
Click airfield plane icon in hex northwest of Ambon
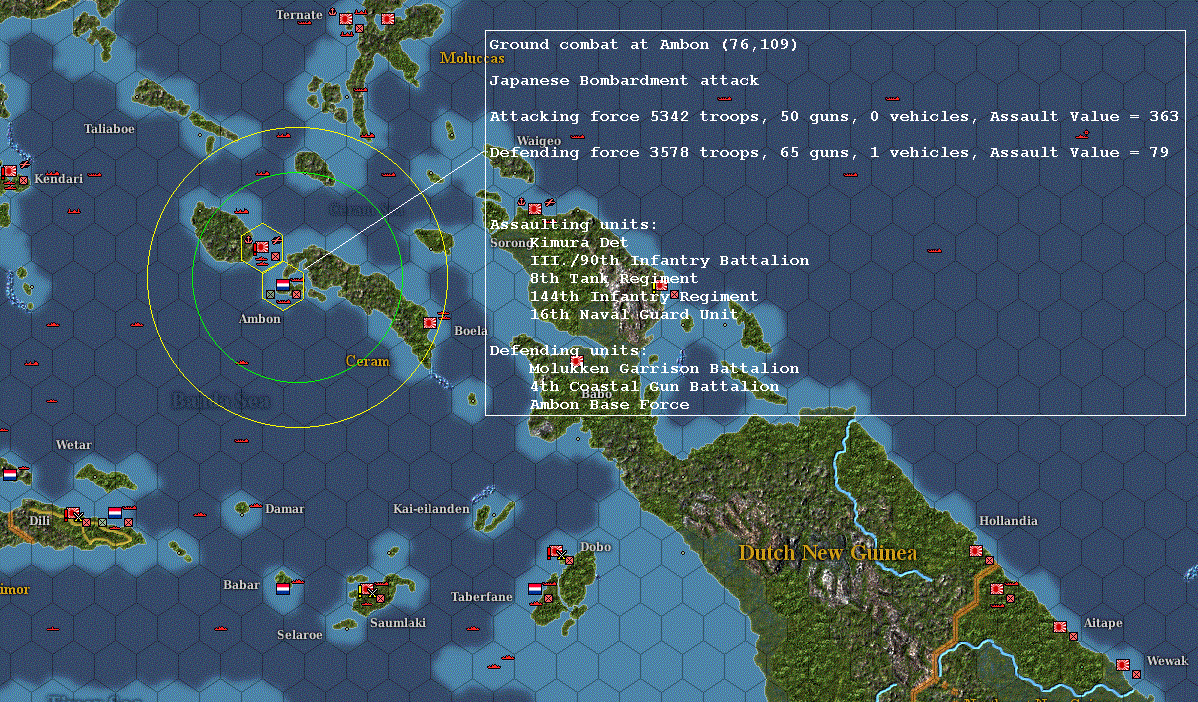[277, 241]
